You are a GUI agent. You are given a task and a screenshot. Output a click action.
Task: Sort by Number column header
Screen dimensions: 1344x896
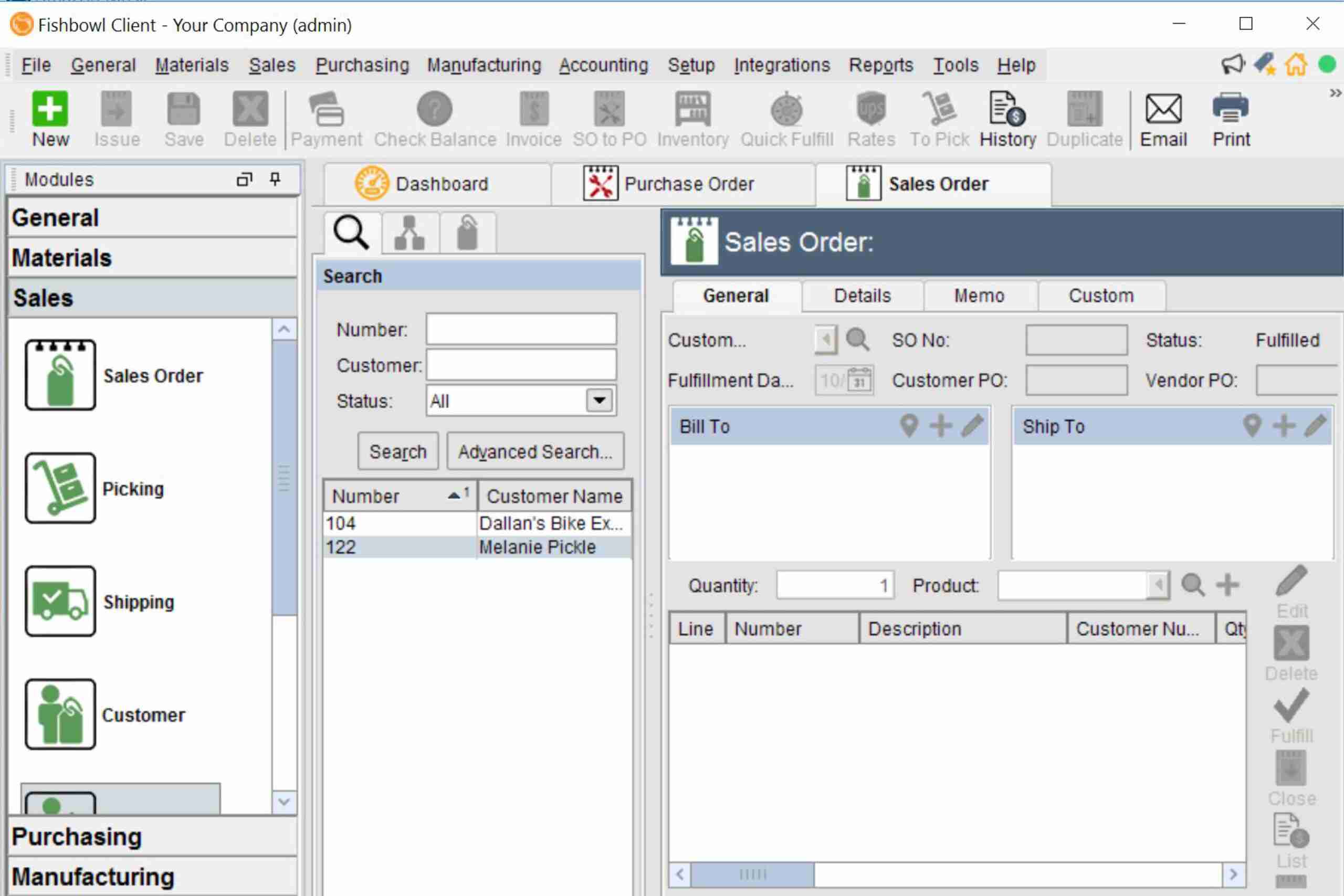[400, 496]
